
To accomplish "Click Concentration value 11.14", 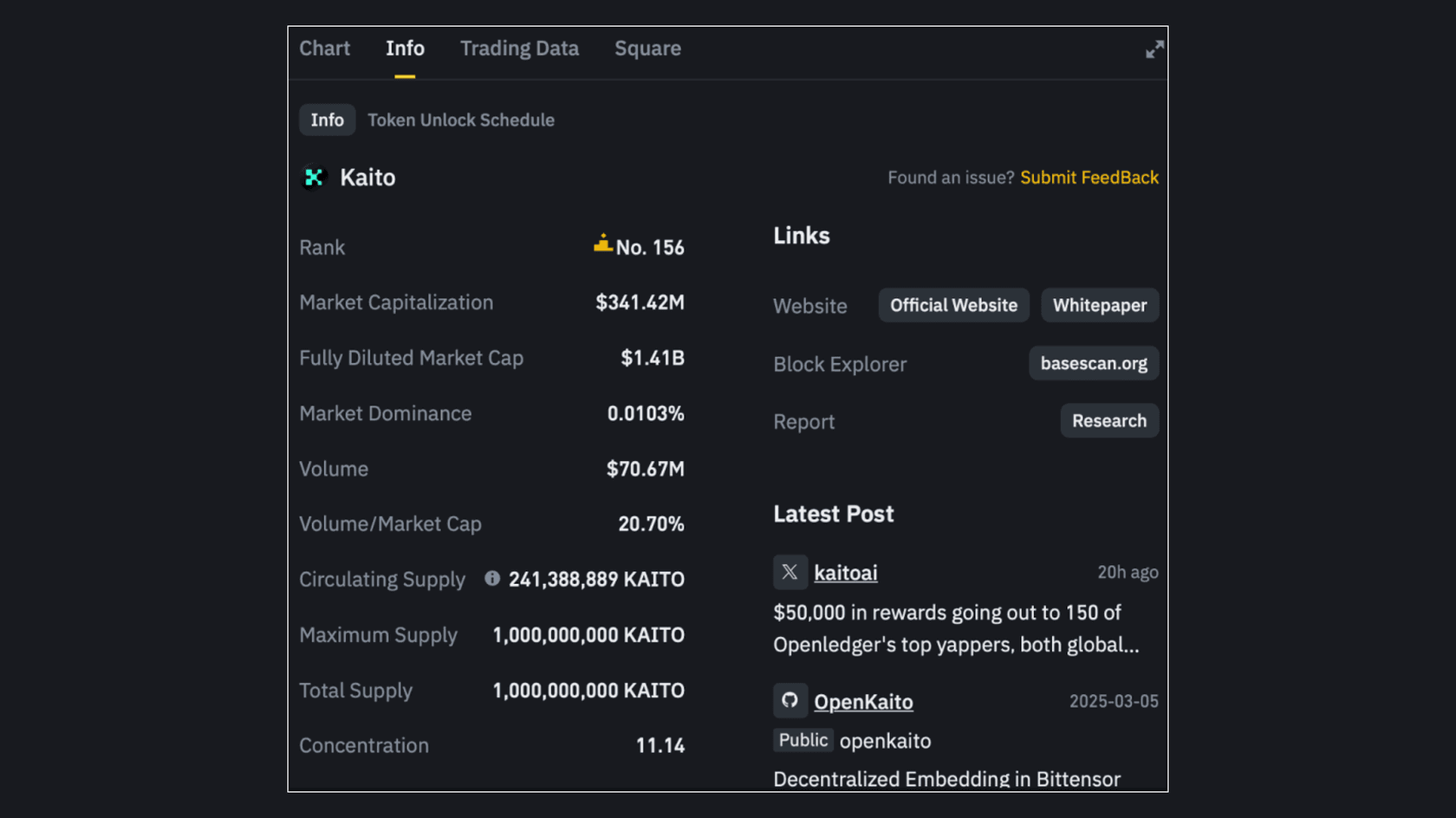I will pyautogui.click(x=660, y=745).
